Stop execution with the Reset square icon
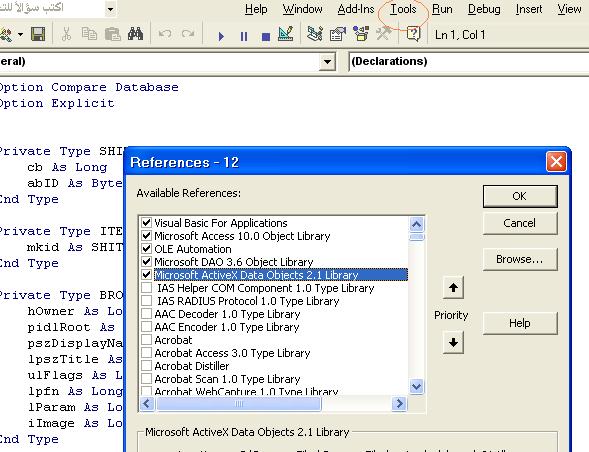Viewport: 589px width, 452px height. point(266,36)
